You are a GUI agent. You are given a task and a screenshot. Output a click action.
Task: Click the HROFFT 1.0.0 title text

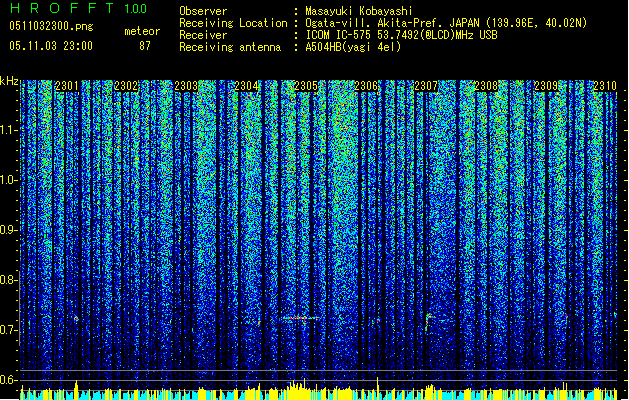tap(79, 8)
